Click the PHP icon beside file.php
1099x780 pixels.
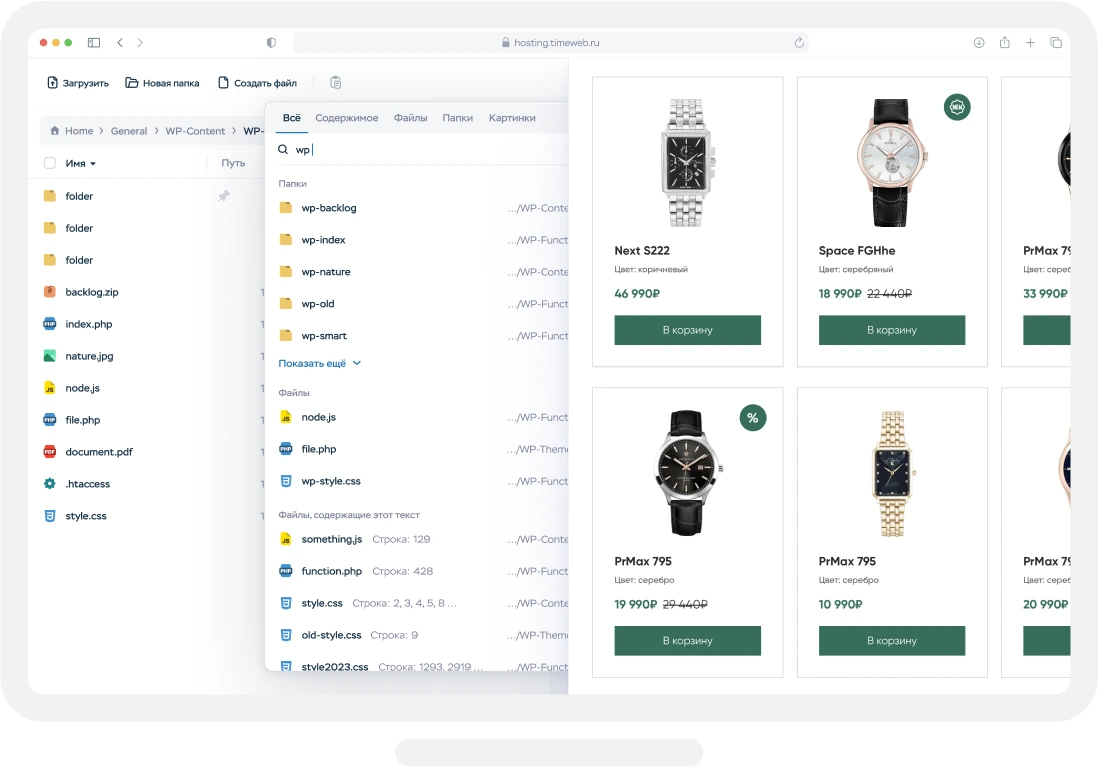pos(48,419)
